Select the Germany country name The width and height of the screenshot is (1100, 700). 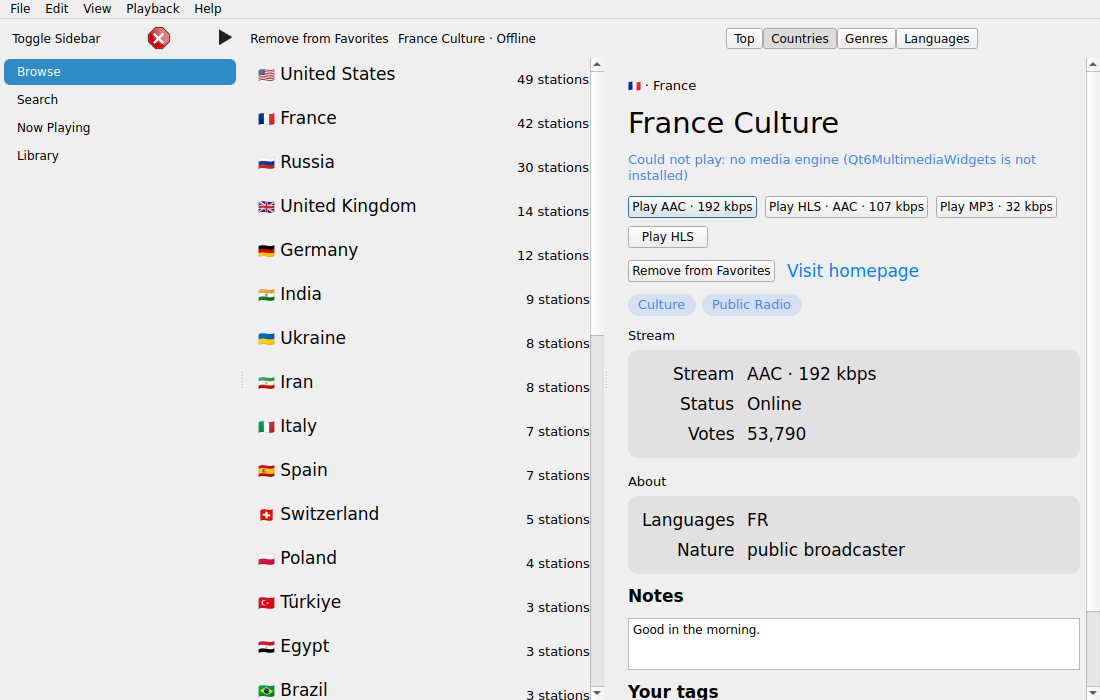(319, 250)
